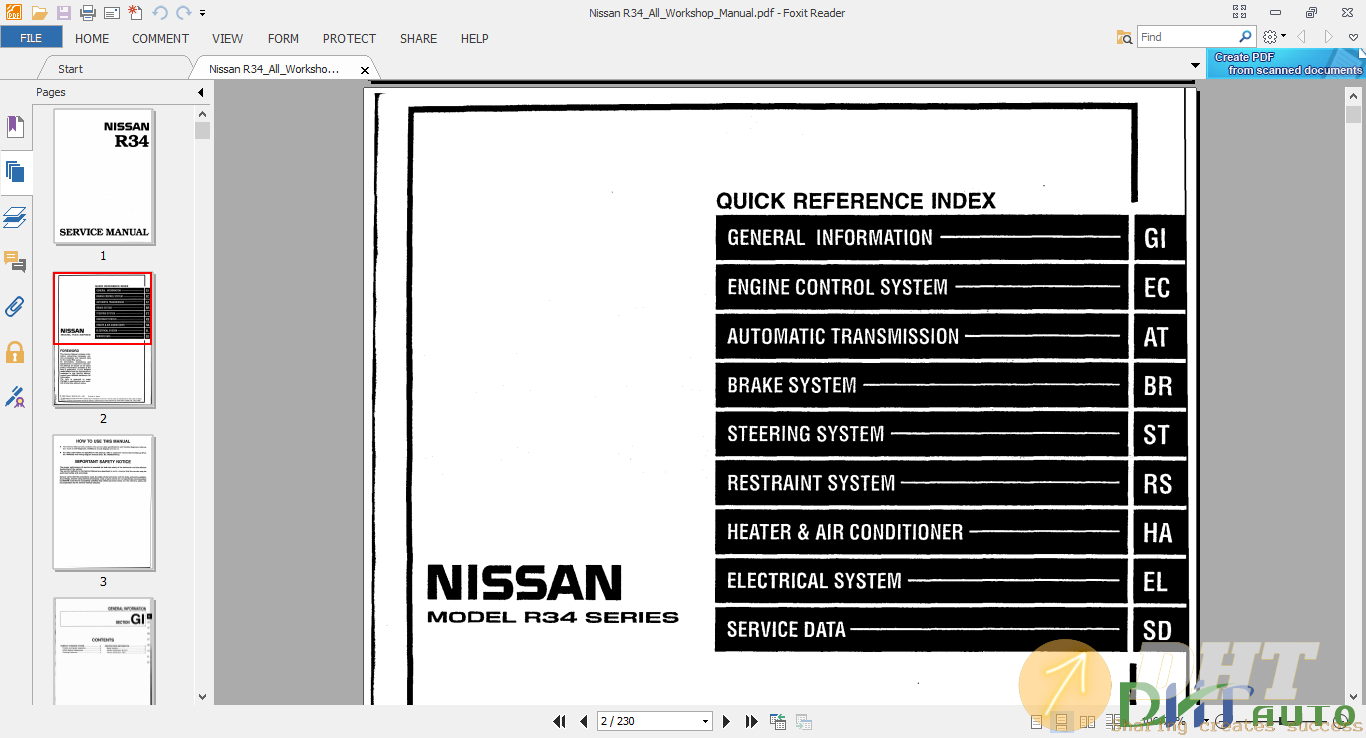Viewport: 1366px width, 738px height.
Task: Click the Foxit PDF application logo
Action: point(13,13)
